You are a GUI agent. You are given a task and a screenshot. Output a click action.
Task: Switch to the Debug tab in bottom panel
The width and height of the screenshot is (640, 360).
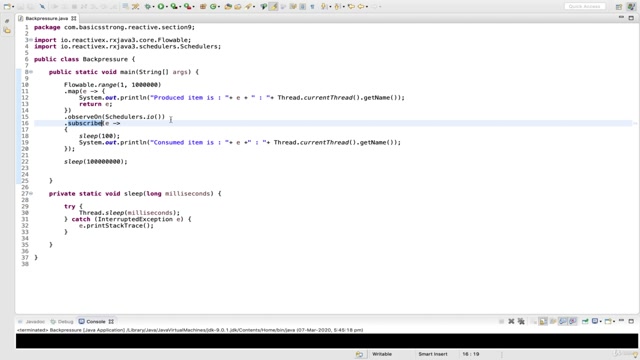pyautogui.click(x=62, y=322)
